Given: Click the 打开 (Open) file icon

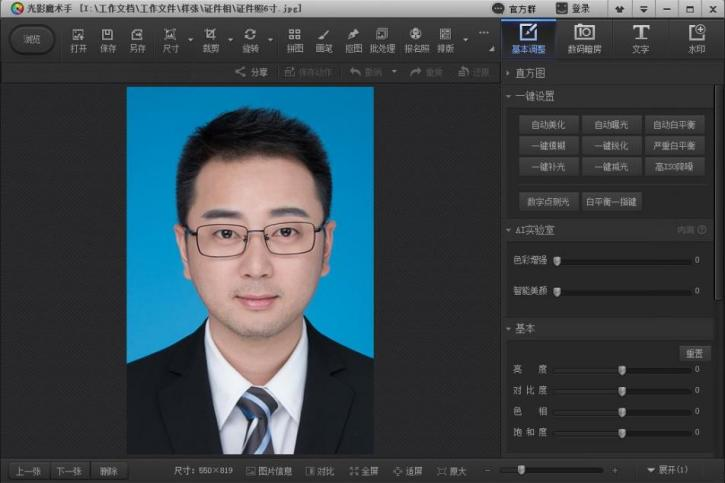Looking at the screenshot, I should point(79,40).
